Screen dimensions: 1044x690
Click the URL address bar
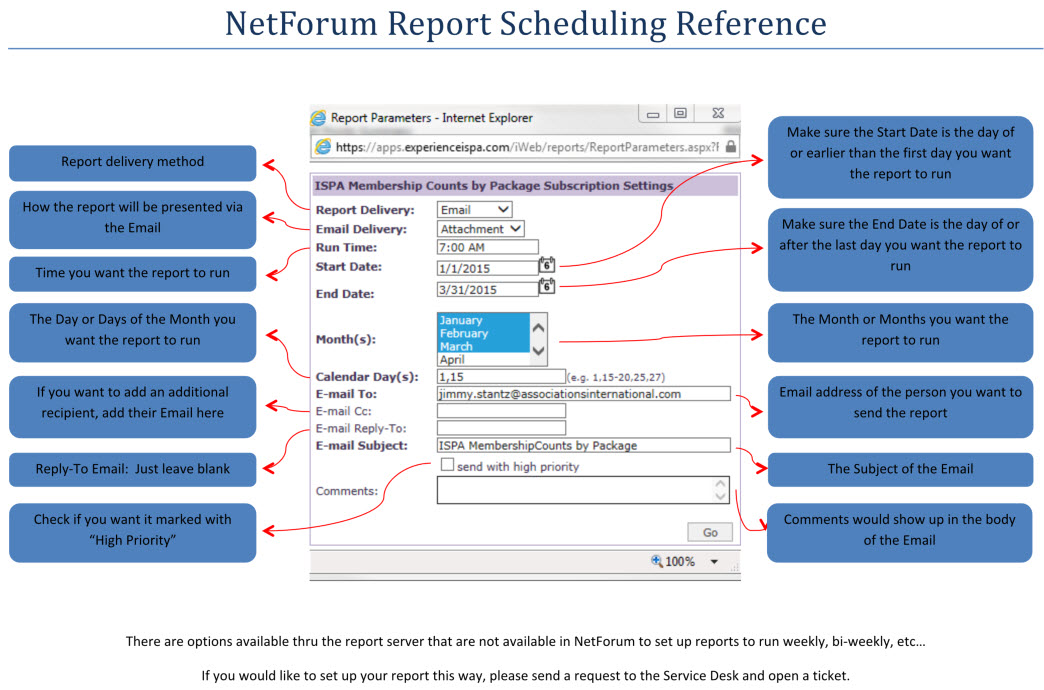[x=526, y=147]
